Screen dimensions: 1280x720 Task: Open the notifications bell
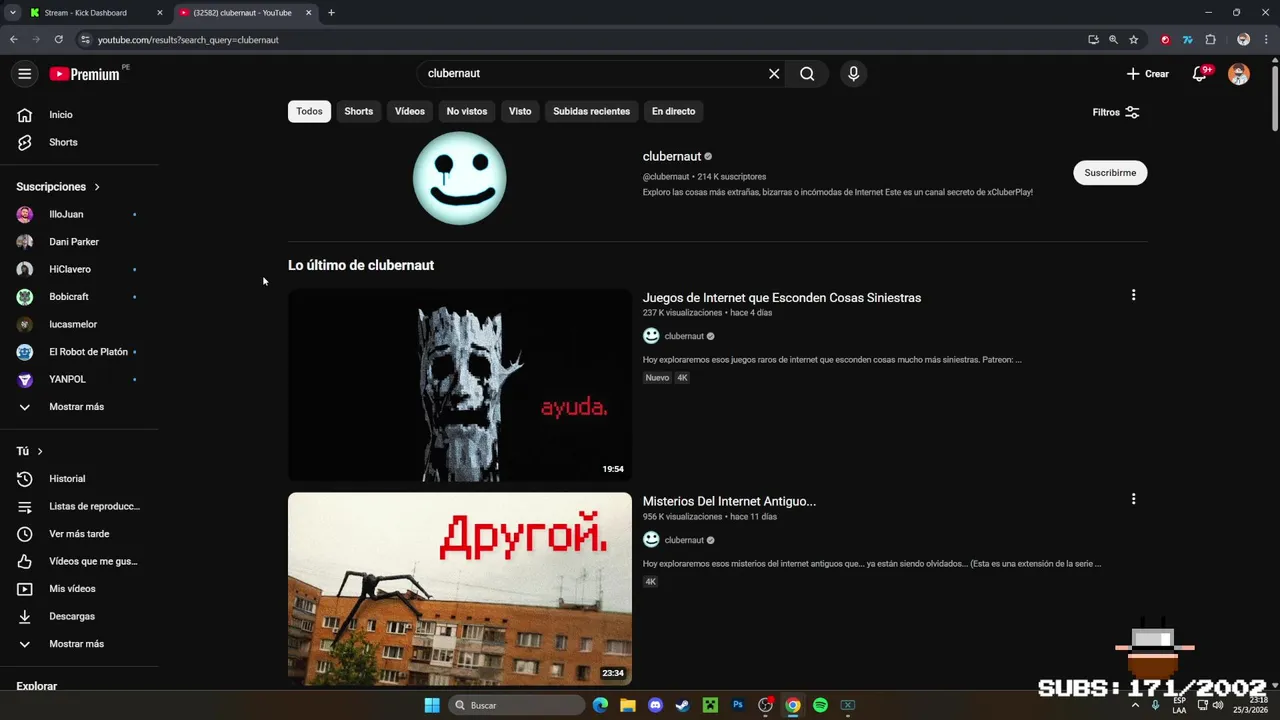click(x=1200, y=74)
